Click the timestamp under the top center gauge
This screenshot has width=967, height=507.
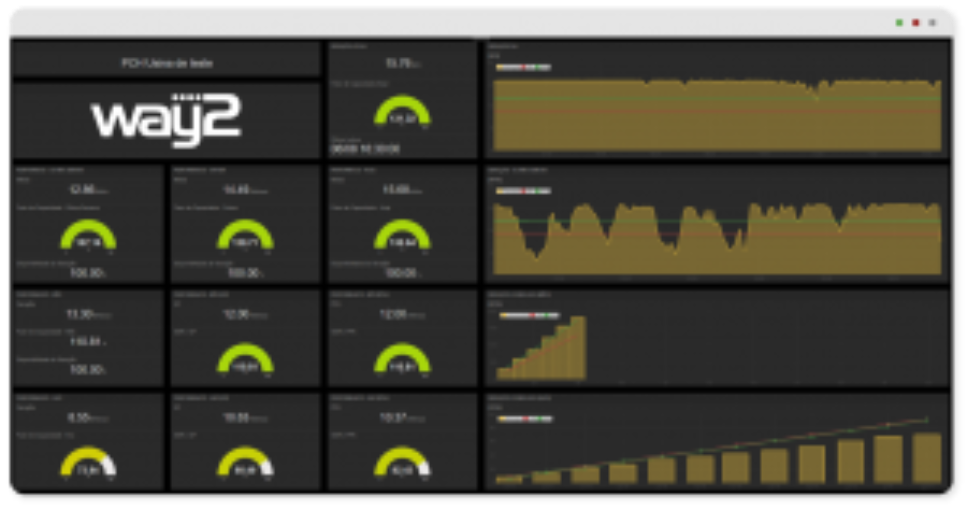pos(365,149)
